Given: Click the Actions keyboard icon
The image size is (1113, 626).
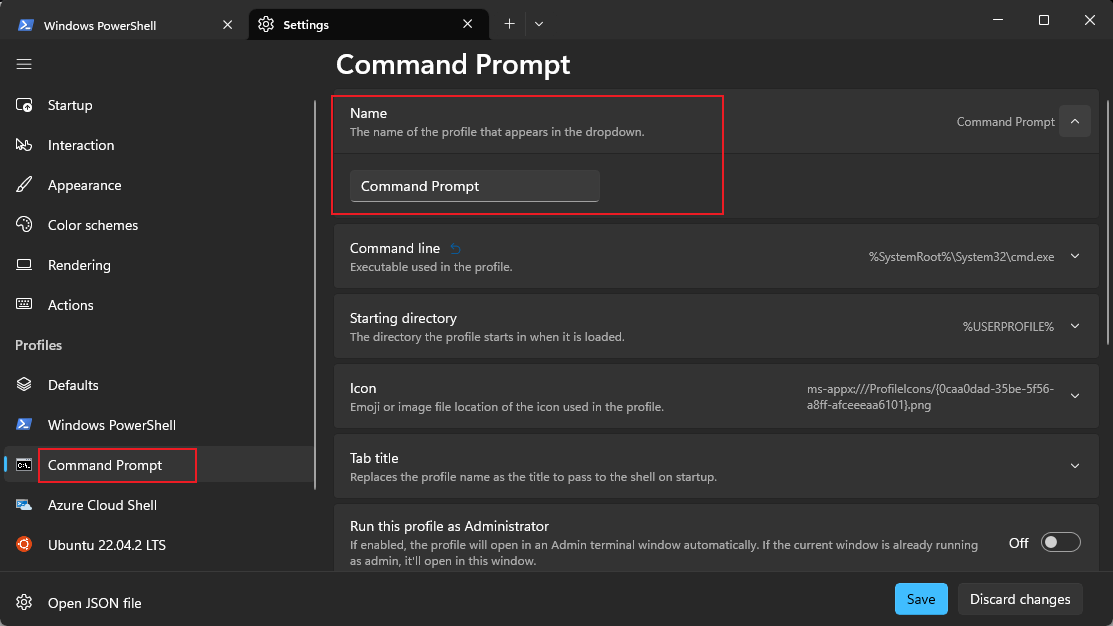Looking at the screenshot, I should click(x=24, y=305).
